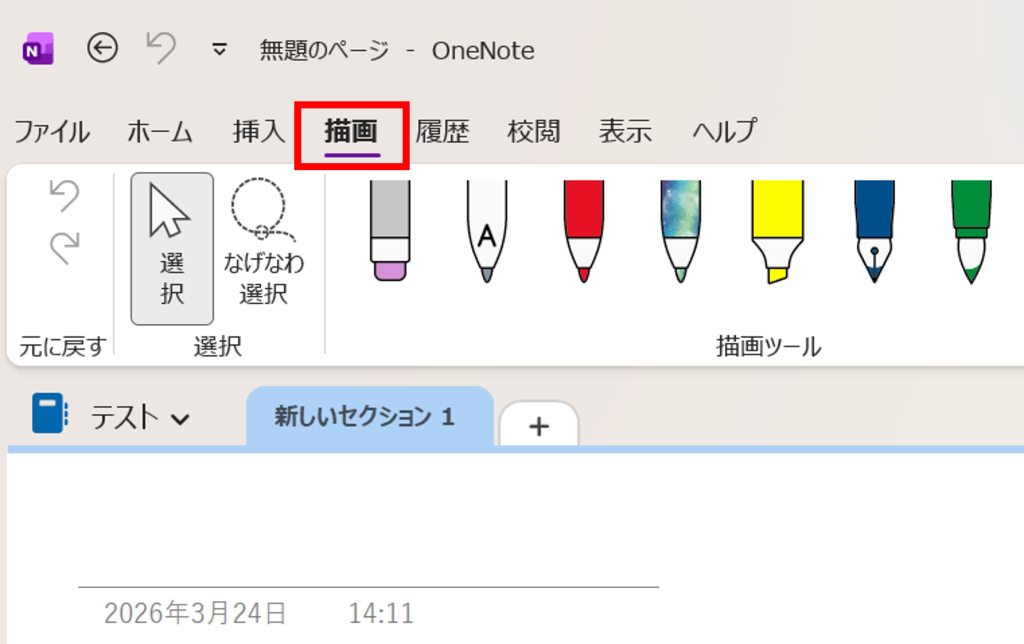Image resolution: width=1024 pixels, height=644 pixels.
Task: Choose the blue fountain pen
Action: pos(874,231)
